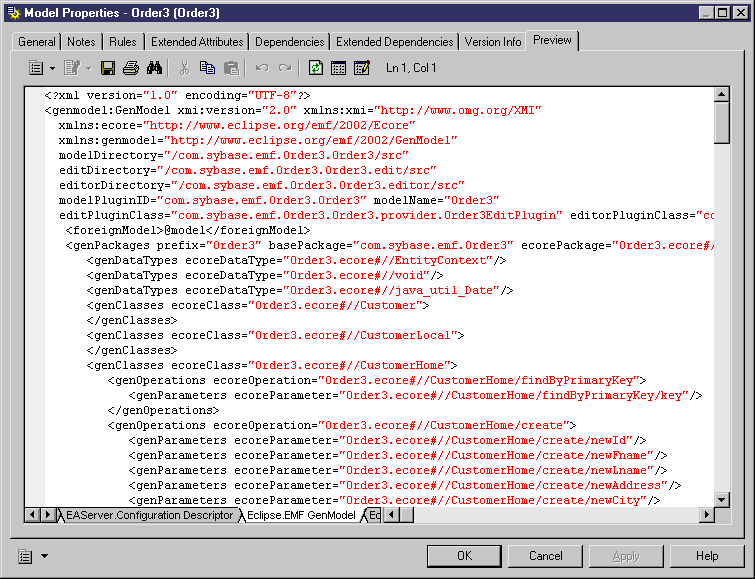
Task: Click the Help button
Action: (707, 556)
